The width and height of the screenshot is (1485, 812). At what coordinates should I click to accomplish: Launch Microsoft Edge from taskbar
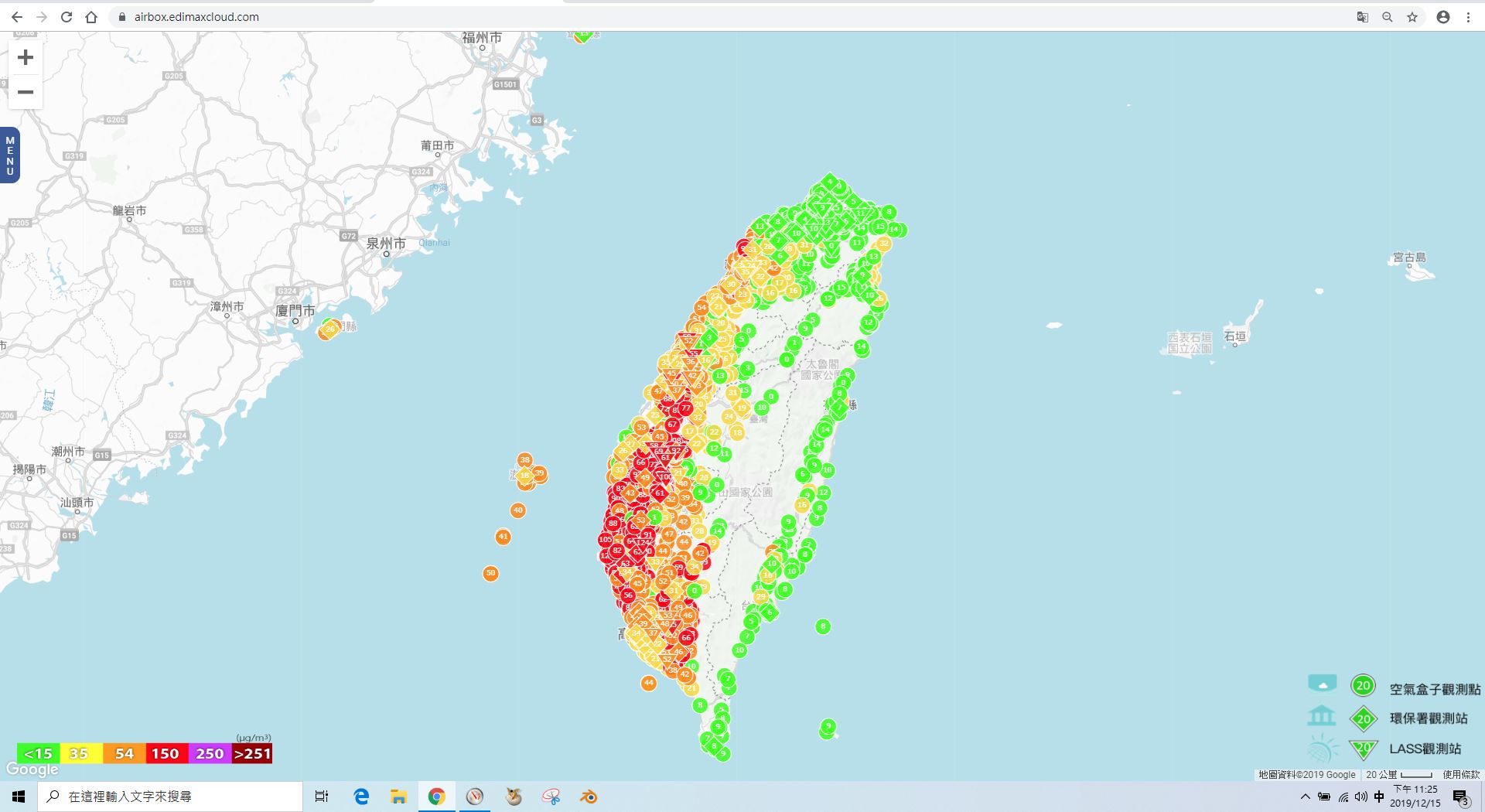[x=360, y=797]
